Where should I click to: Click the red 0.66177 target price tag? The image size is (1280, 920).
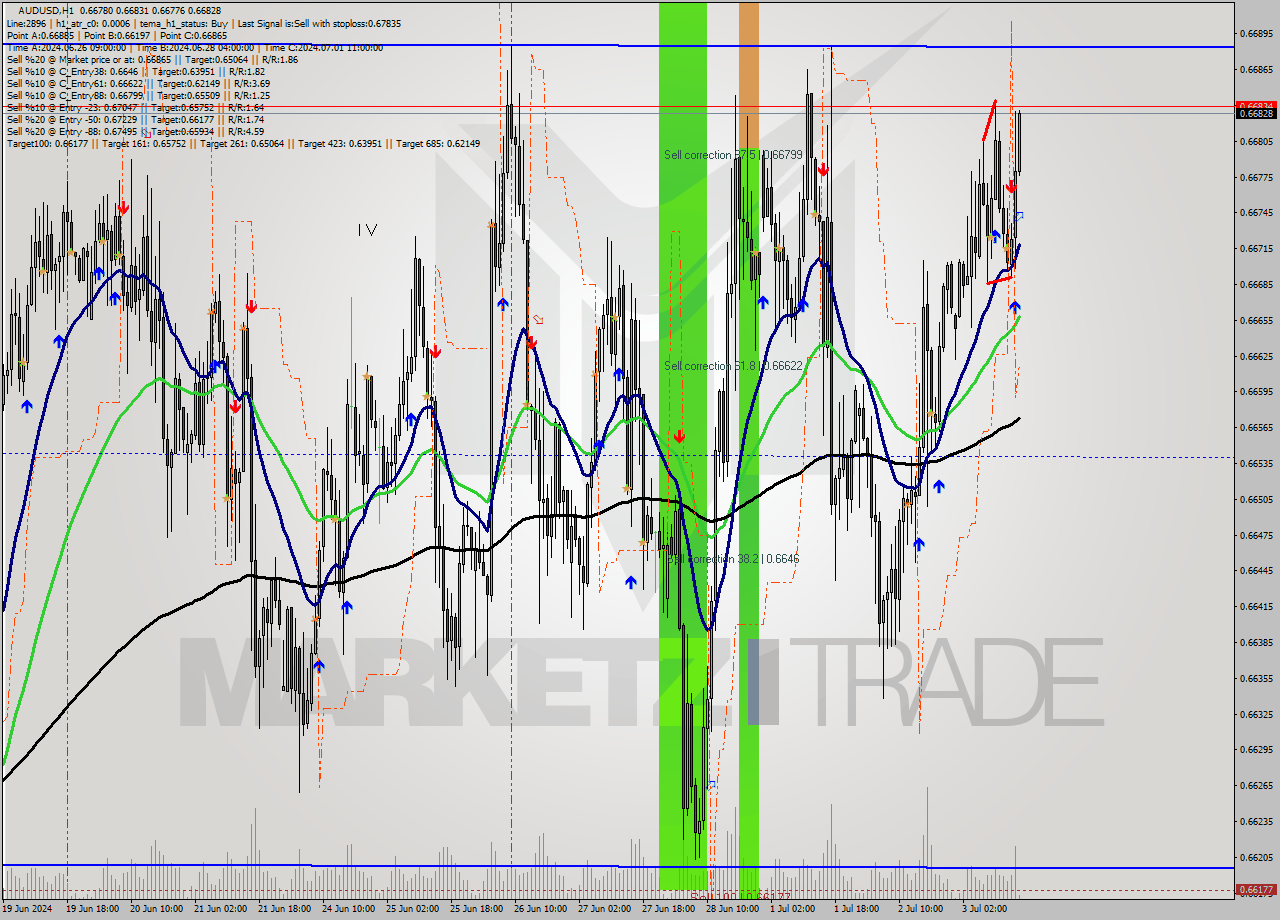coord(1256,889)
